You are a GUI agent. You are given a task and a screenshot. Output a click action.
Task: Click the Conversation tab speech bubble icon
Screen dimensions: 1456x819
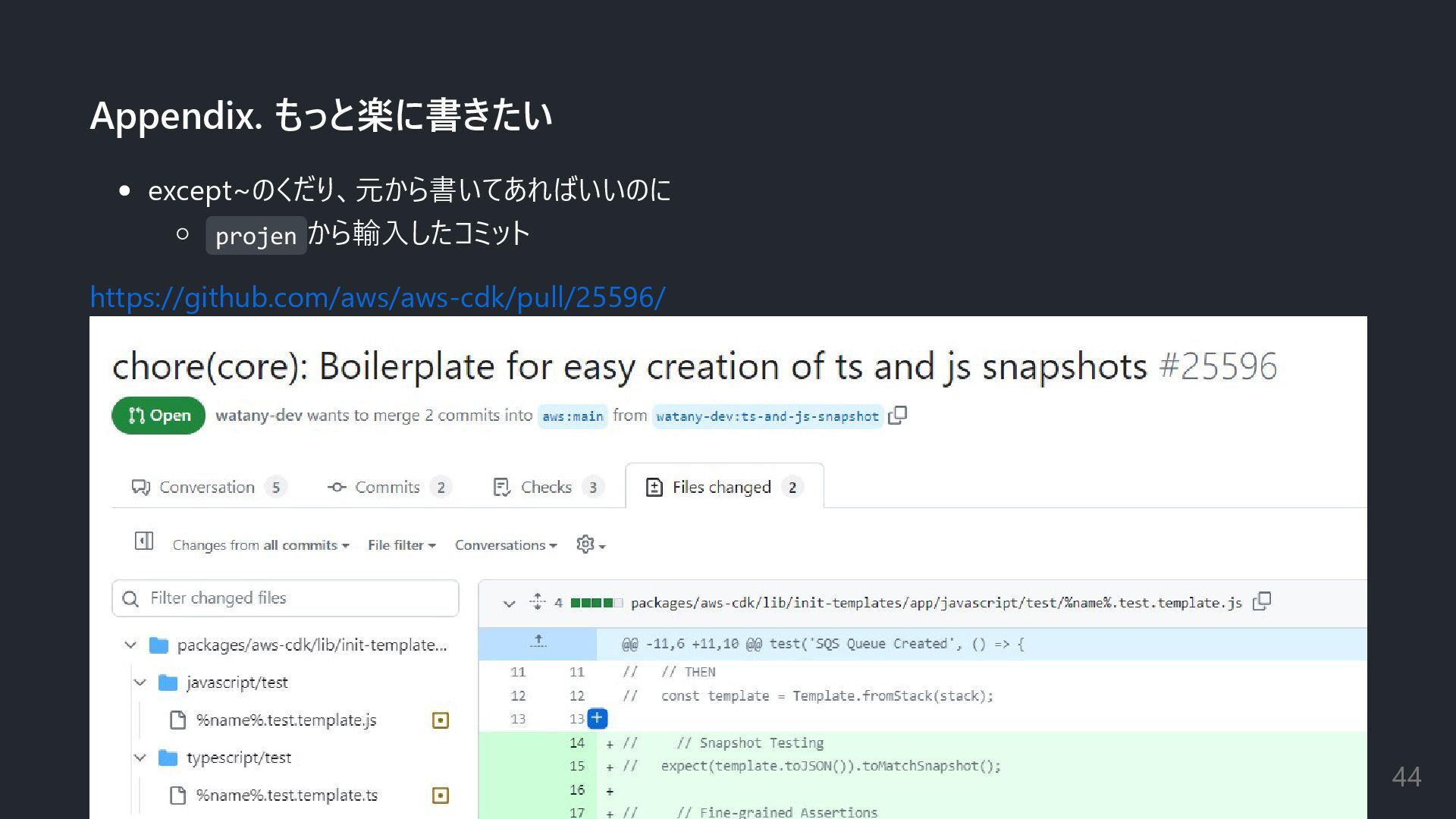(140, 487)
